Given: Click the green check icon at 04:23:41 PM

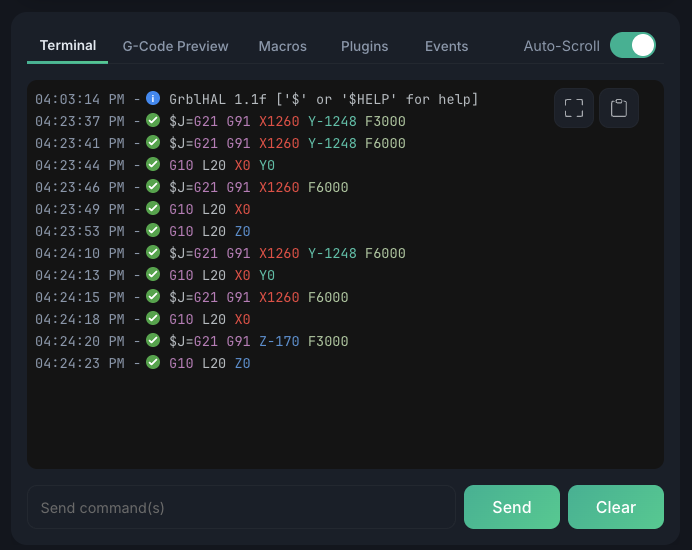Looking at the screenshot, I should click(x=153, y=142).
